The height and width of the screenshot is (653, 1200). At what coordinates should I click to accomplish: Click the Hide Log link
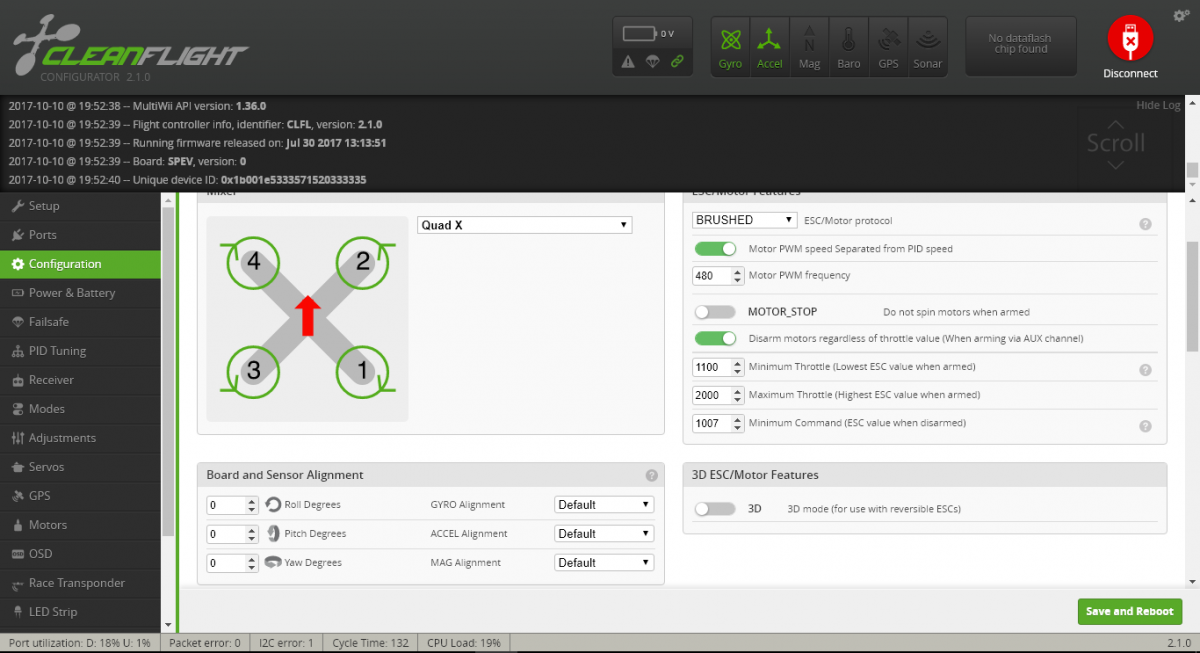[x=1157, y=105]
